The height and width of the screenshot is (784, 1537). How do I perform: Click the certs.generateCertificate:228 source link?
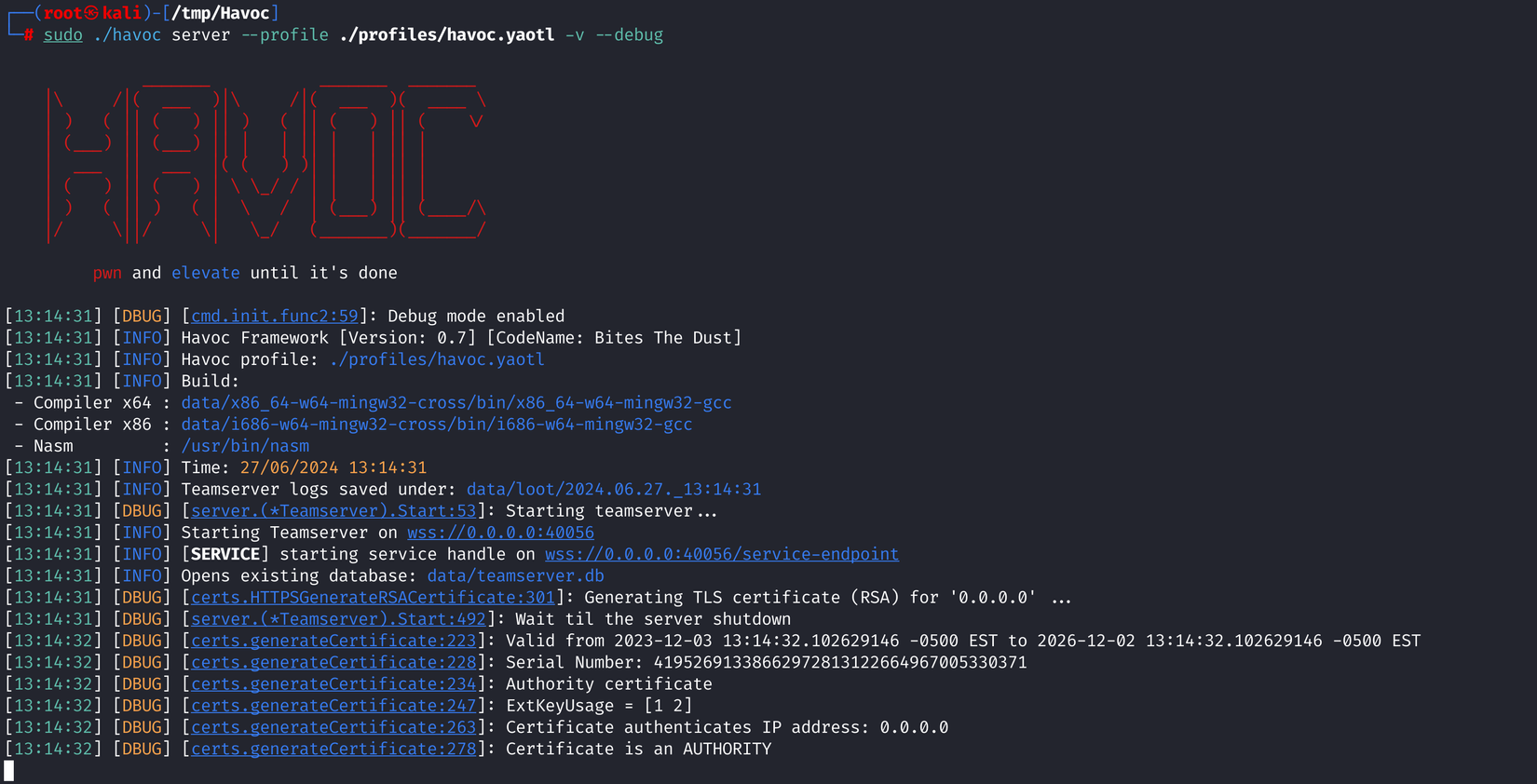click(333, 662)
